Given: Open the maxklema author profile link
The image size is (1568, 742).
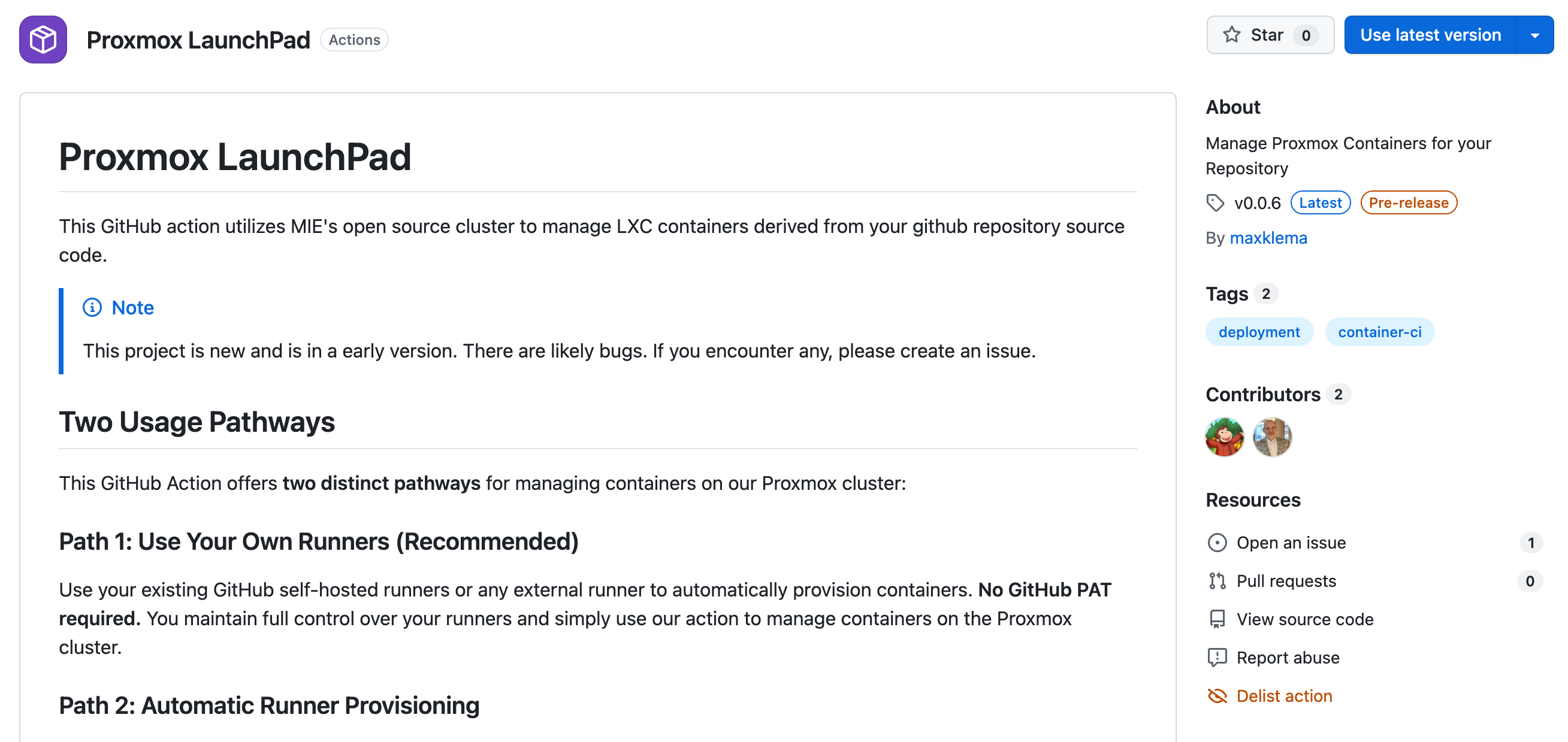Looking at the screenshot, I should pyautogui.click(x=1268, y=238).
